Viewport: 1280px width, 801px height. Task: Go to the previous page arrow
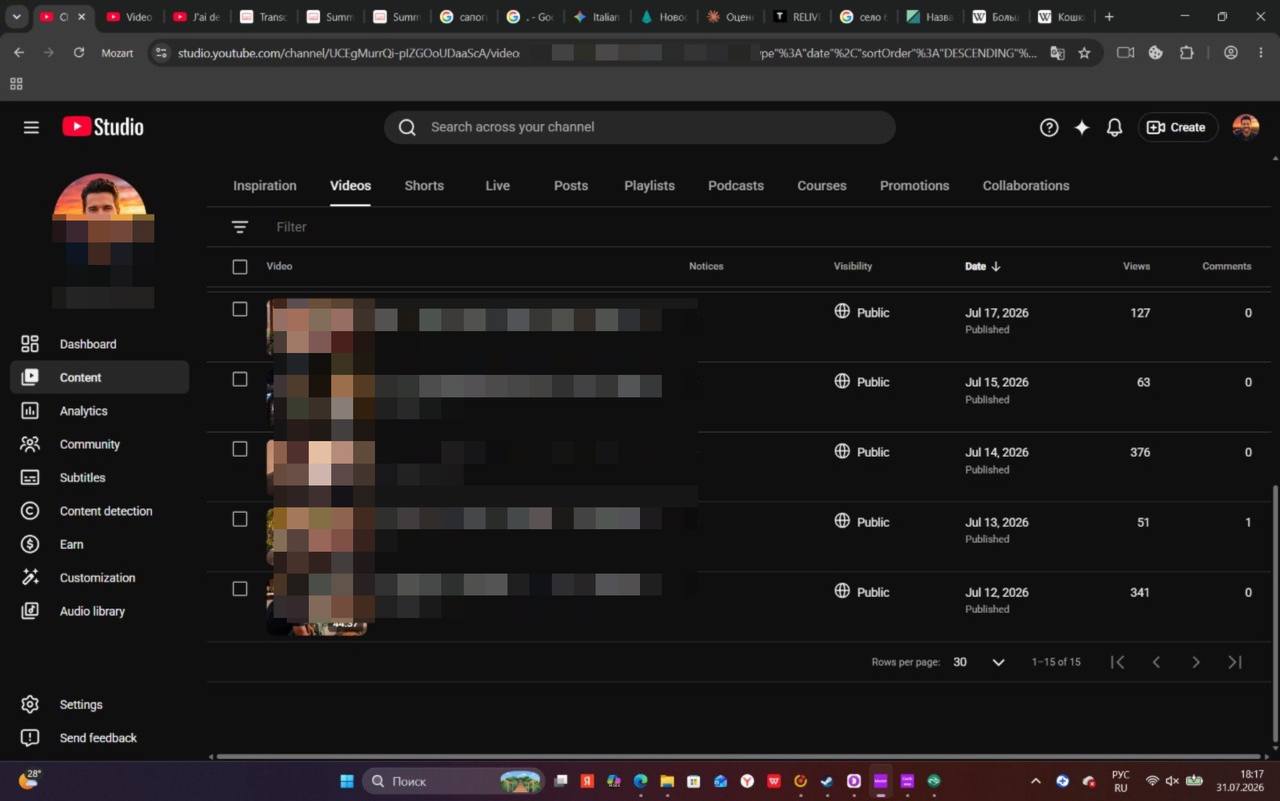[1156, 662]
